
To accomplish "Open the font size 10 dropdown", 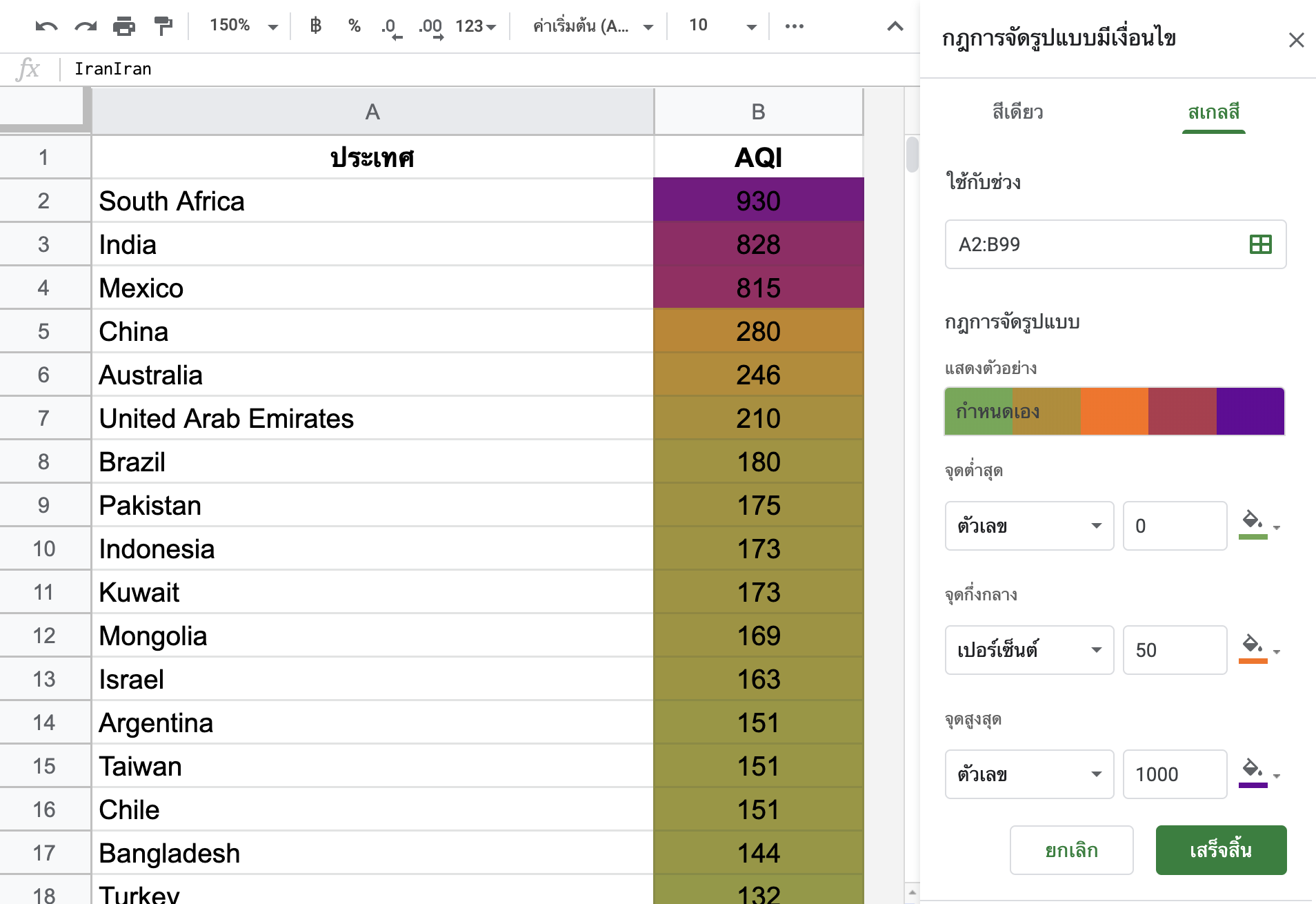I will coord(721,26).
